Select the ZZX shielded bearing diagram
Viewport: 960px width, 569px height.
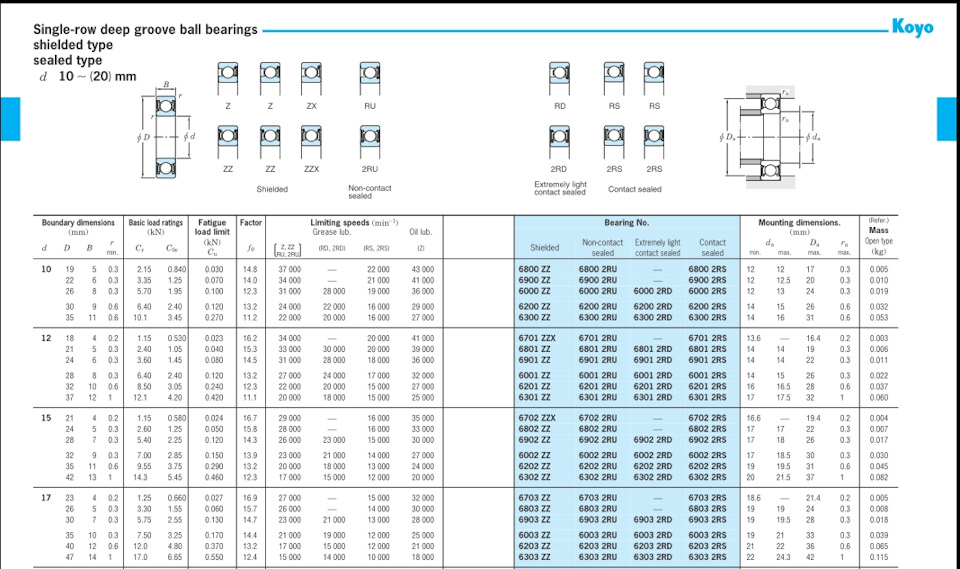311,141
